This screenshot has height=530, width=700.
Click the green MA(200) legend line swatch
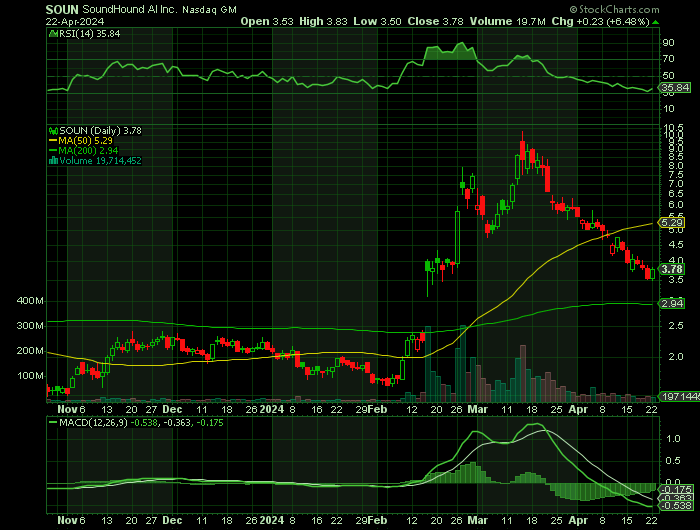click(54, 150)
